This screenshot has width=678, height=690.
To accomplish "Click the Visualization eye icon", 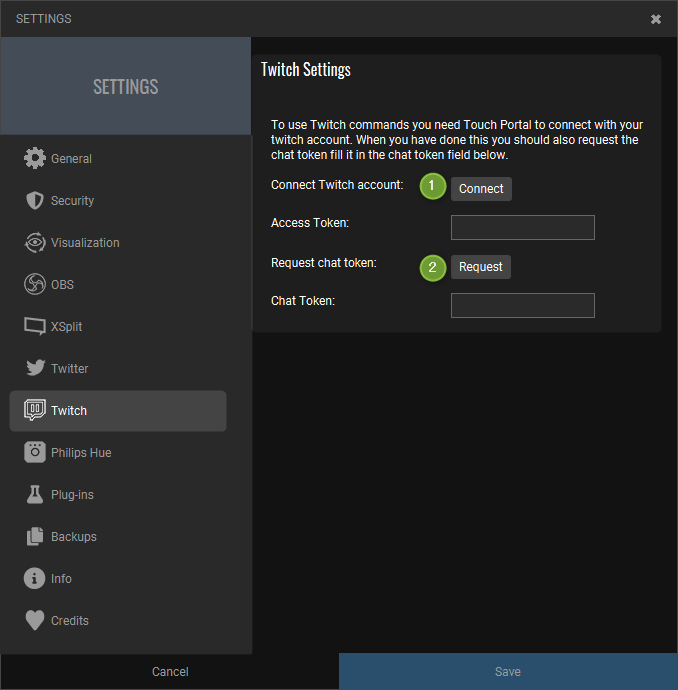I will point(35,242).
